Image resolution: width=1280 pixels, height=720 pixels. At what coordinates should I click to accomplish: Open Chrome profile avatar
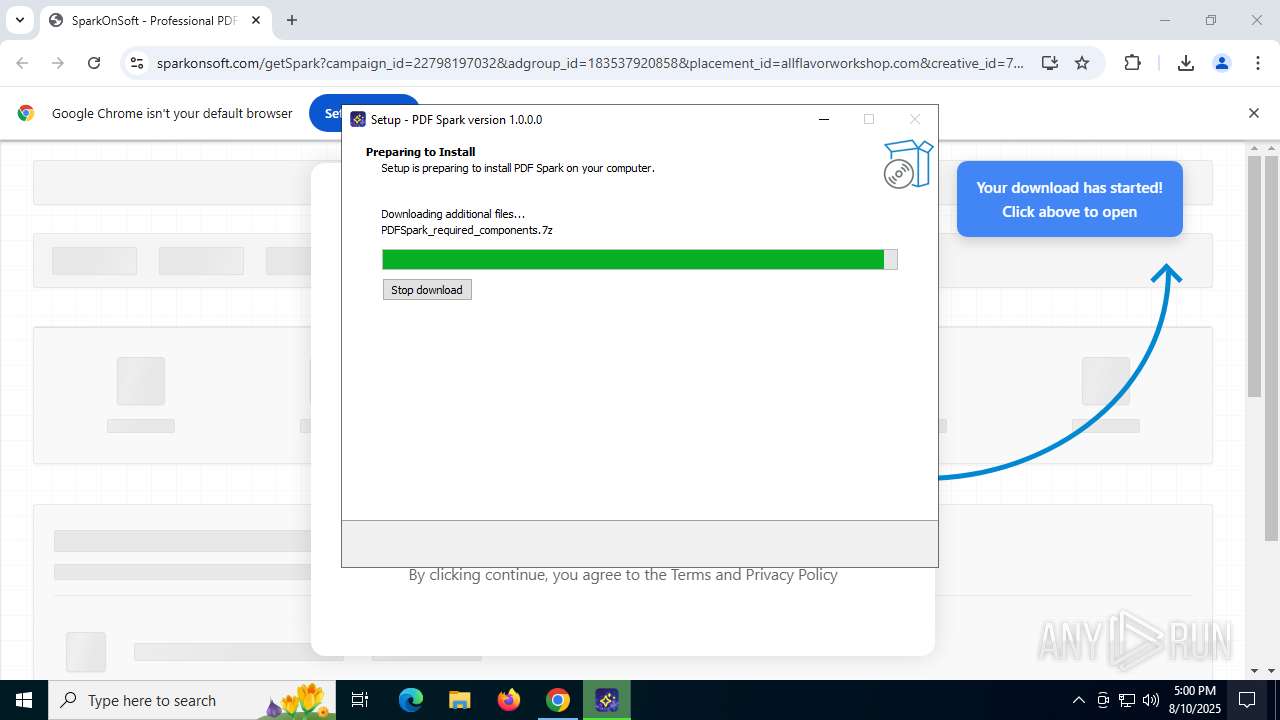pos(1222,63)
